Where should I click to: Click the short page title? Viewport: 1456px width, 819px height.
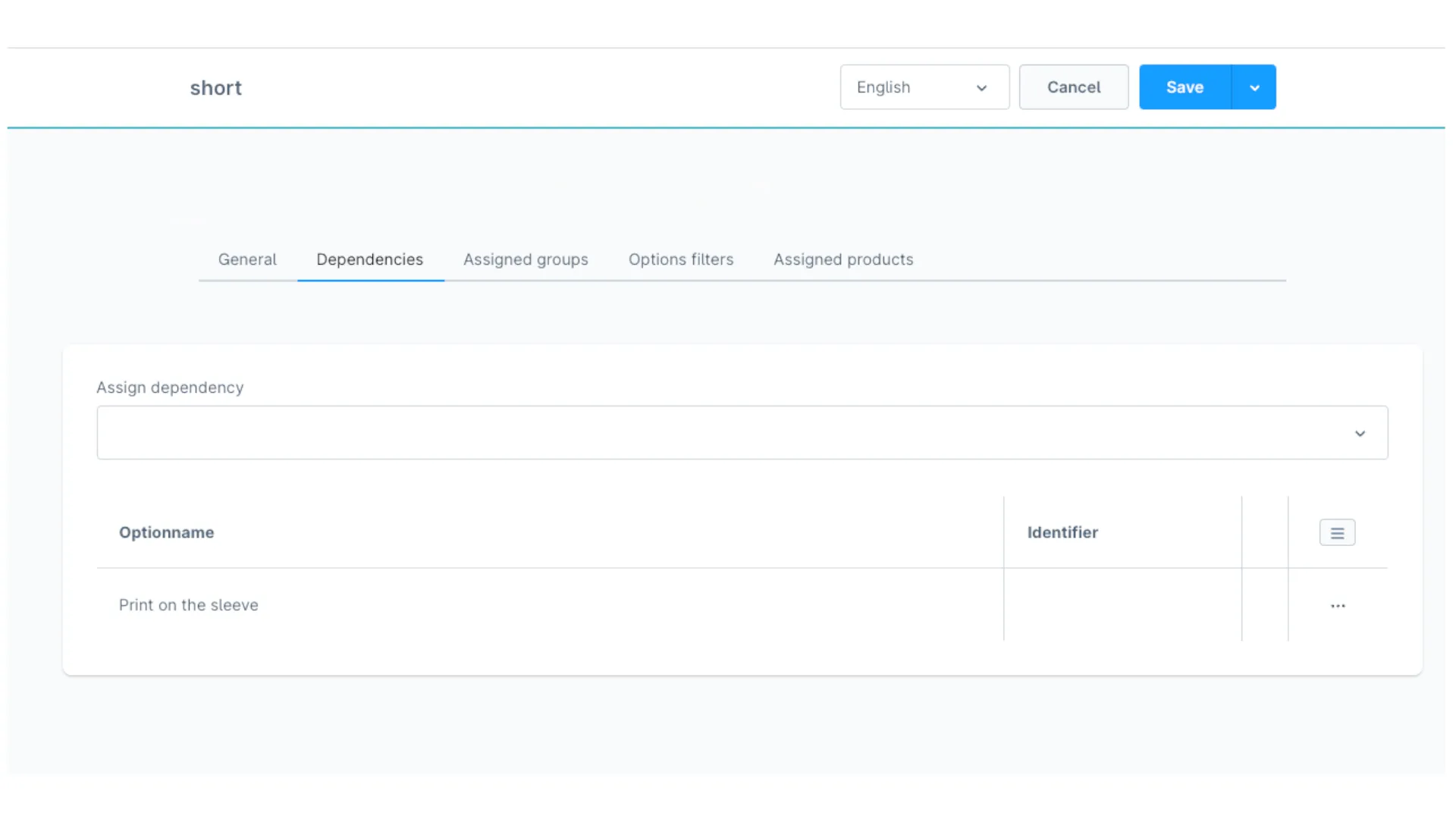click(215, 87)
